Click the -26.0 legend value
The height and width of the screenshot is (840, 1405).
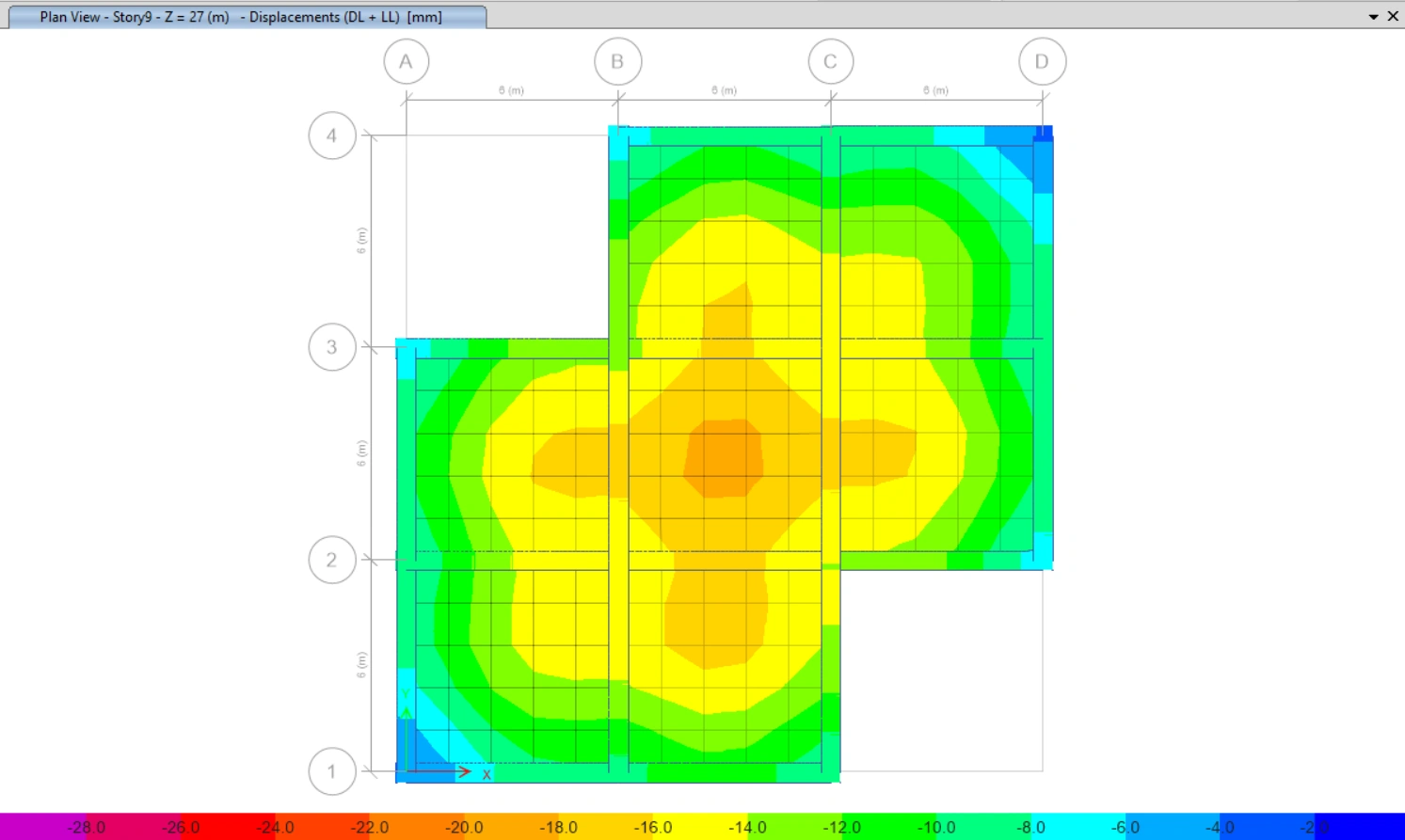(x=181, y=828)
